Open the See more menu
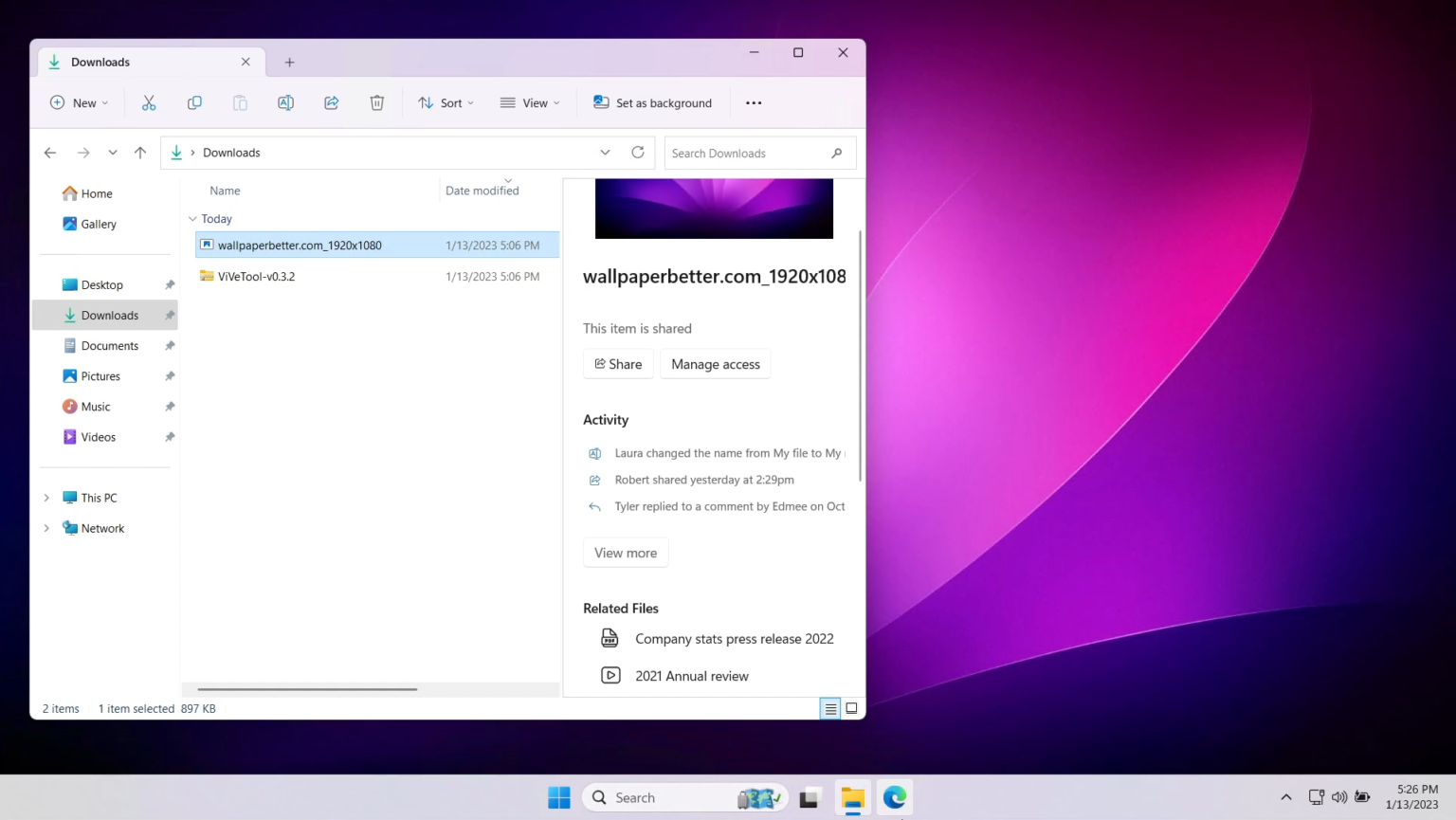Screen dimensions: 1456x820 (x=754, y=102)
